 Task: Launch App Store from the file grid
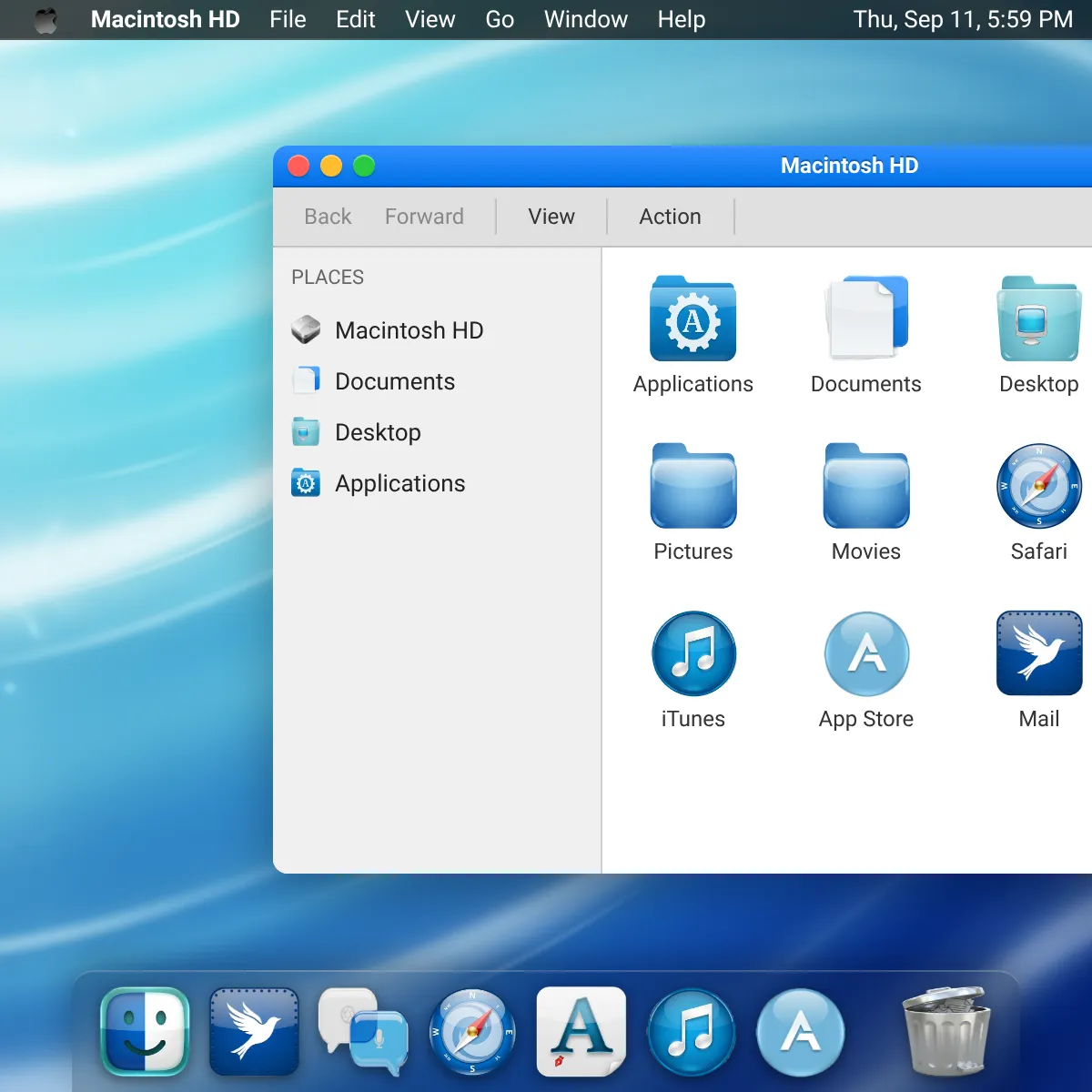click(x=865, y=654)
